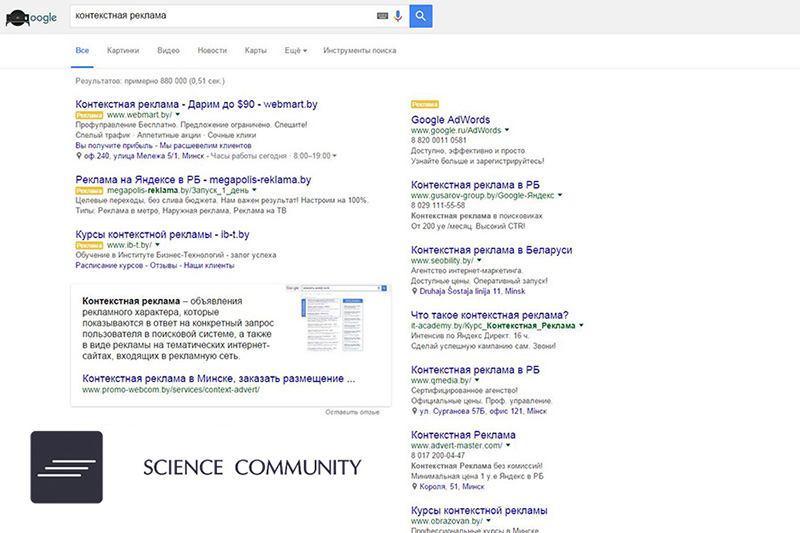The width and height of the screenshot is (800, 533).
Task: Expand arrow next to www.seobility.by/
Action: point(479,261)
